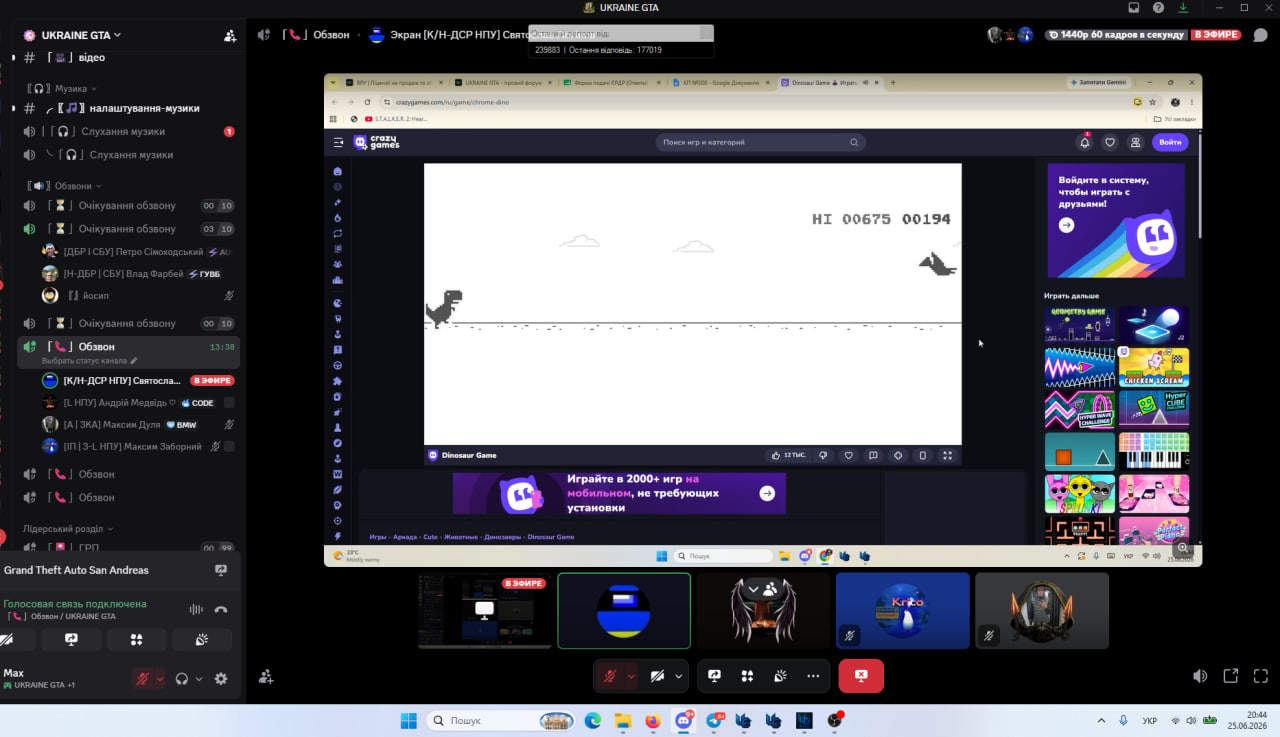
Task: Select the stream thumbnail marked В ЭФИРЕ
Action: 485,610
